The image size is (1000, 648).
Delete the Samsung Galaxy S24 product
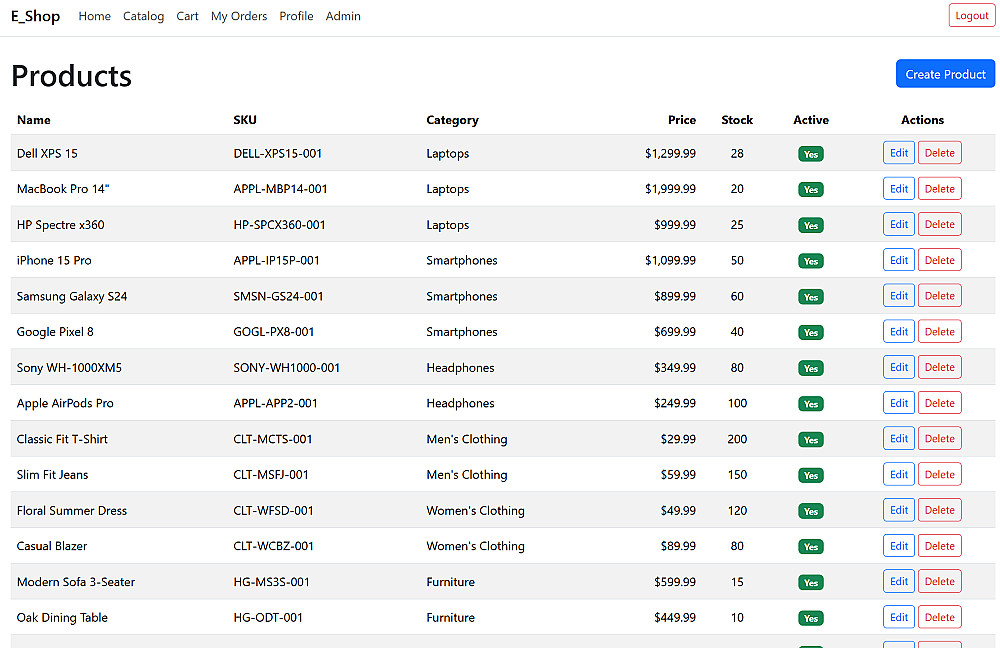939,296
